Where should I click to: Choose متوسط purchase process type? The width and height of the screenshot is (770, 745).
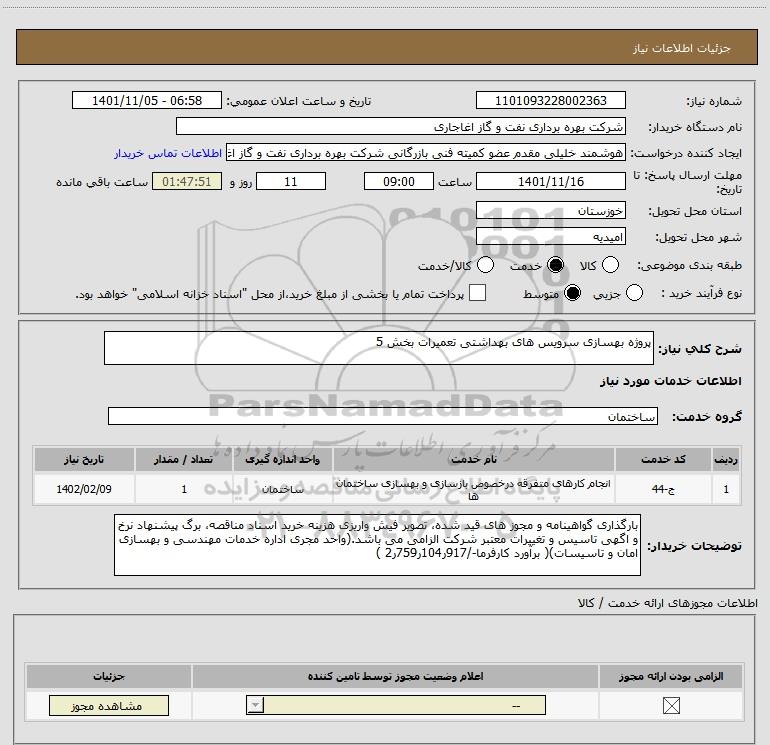[572, 293]
